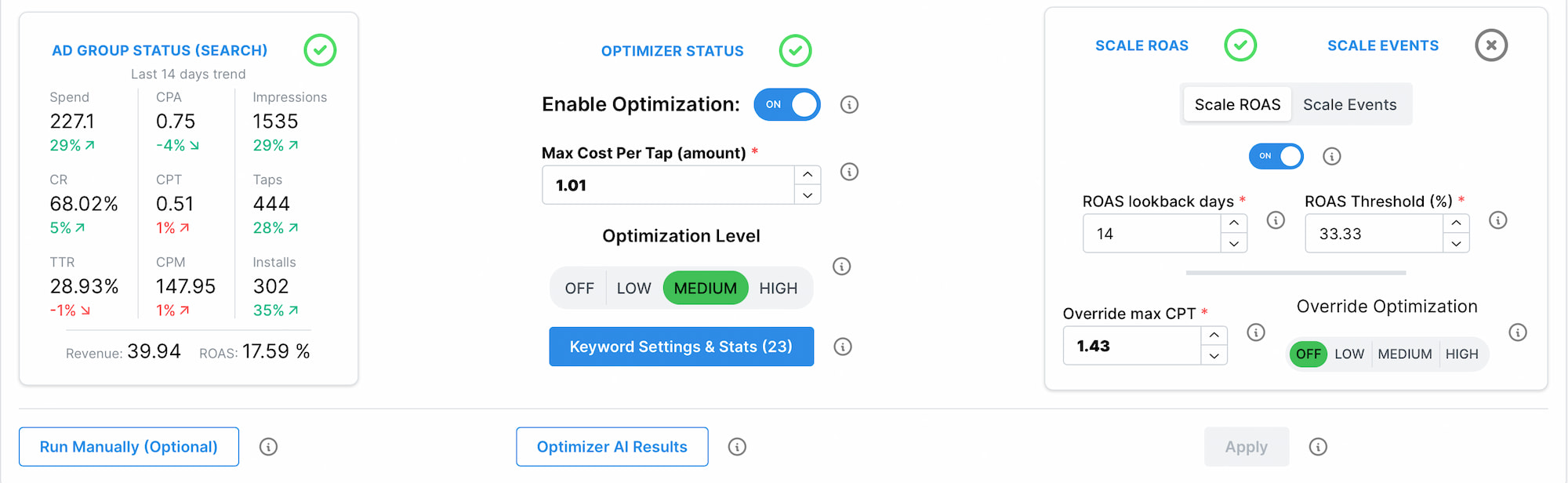Toggle Enable Optimization off
The image size is (1568, 483).
(x=786, y=104)
